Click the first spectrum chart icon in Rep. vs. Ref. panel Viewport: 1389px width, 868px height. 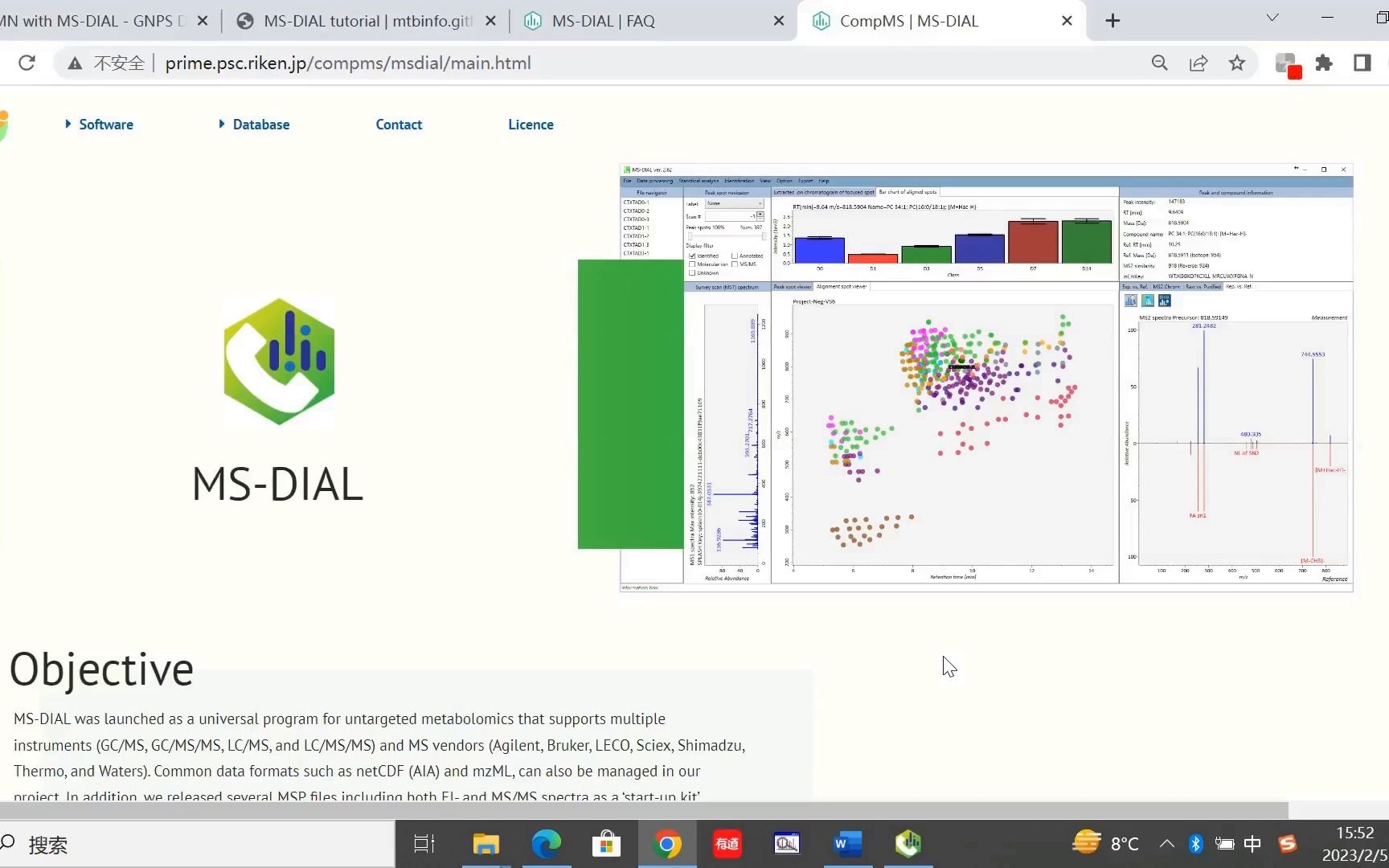coord(1131,301)
